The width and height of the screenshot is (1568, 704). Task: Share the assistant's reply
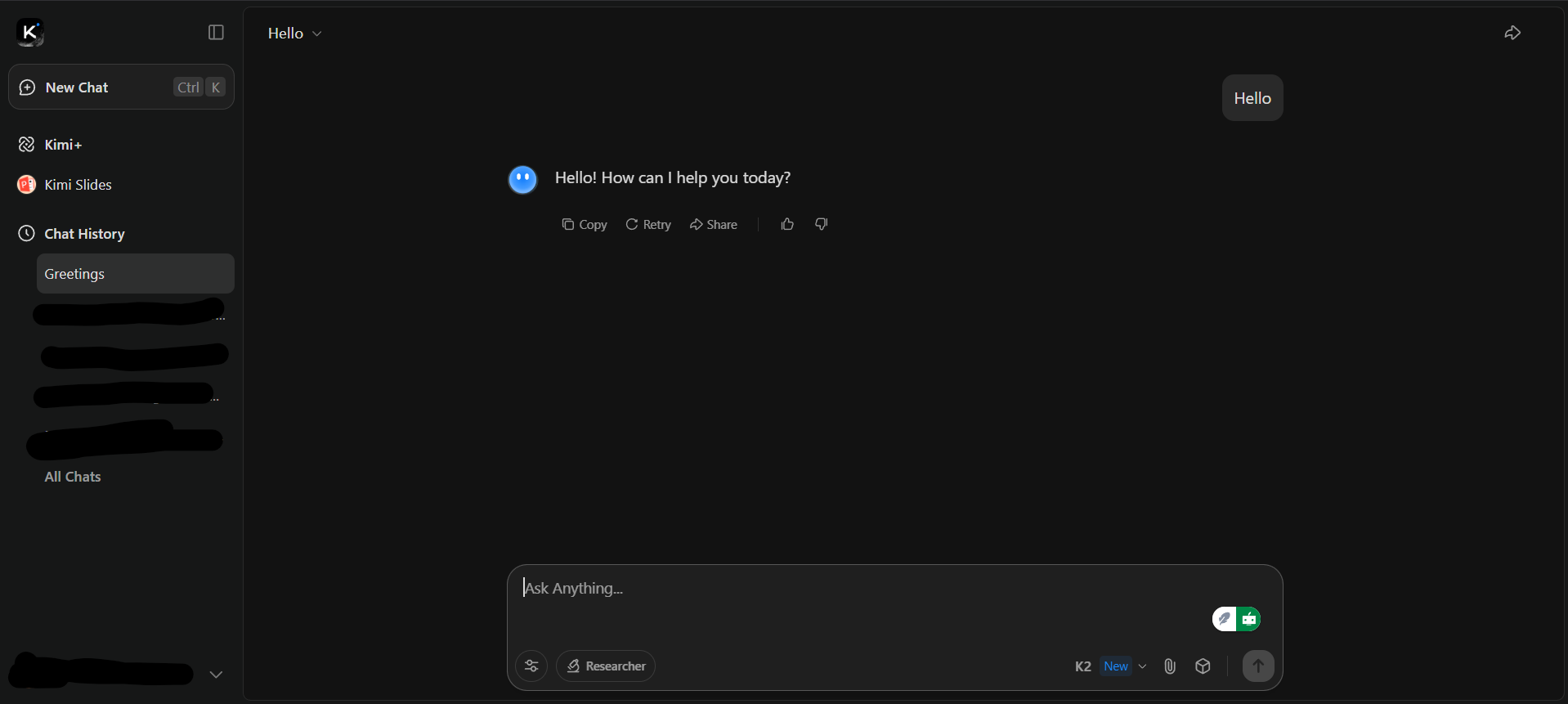pos(714,225)
